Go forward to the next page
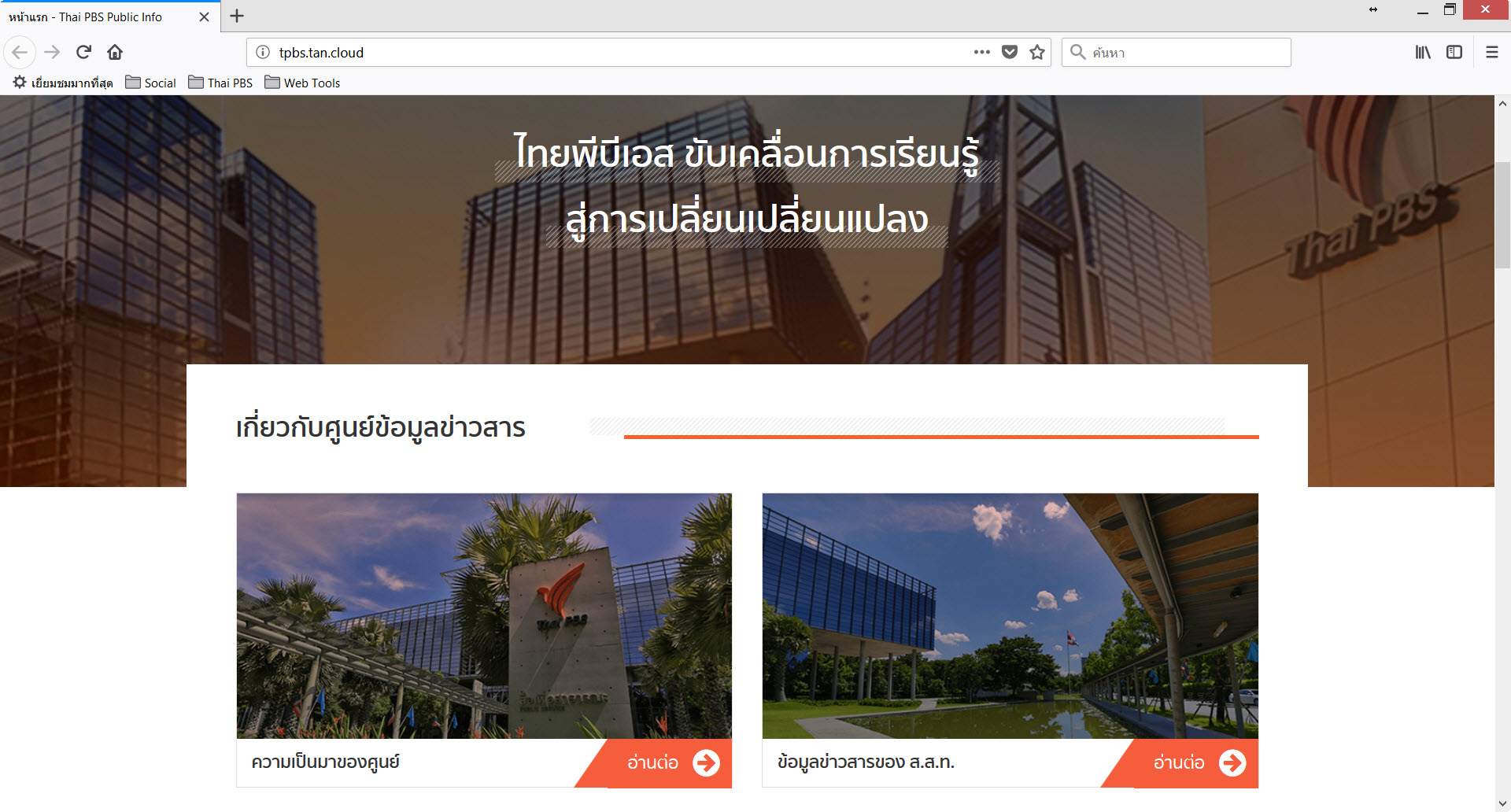The width and height of the screenshot is (1511, 812). tap(52, 53)
